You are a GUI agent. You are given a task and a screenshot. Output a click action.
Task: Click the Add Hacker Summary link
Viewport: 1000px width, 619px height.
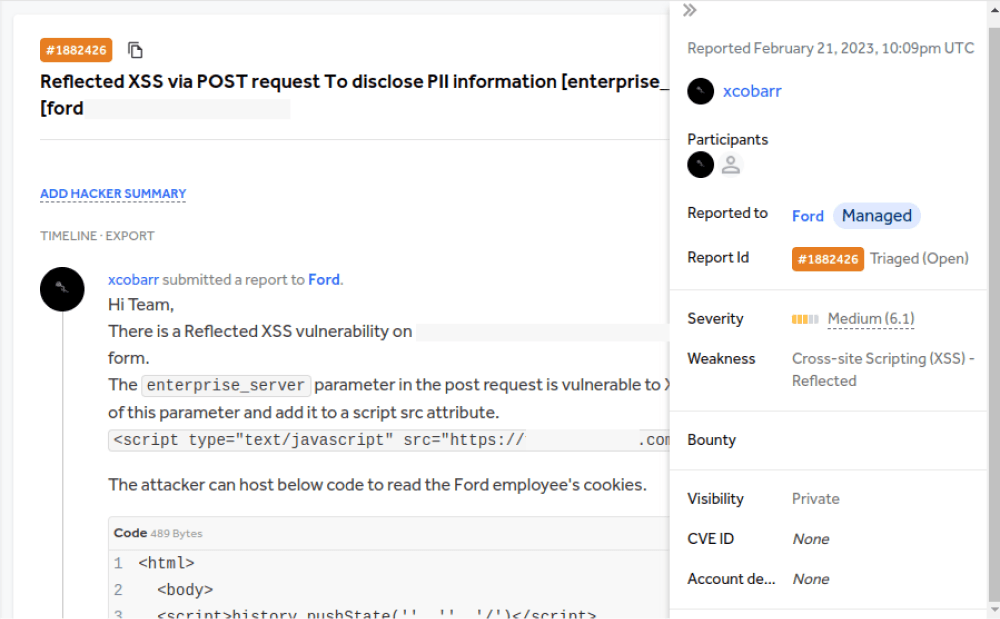(113, 193)
